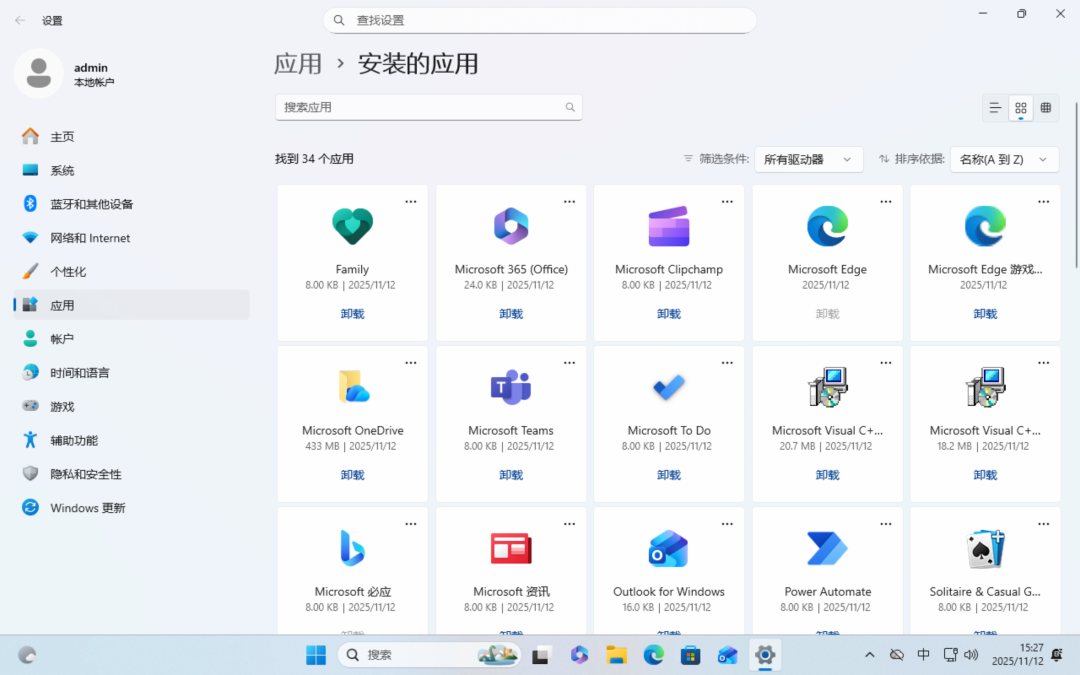1080x675 pixels.
Task: Click the taskbar 搜索 box
Action: point(428,655)
